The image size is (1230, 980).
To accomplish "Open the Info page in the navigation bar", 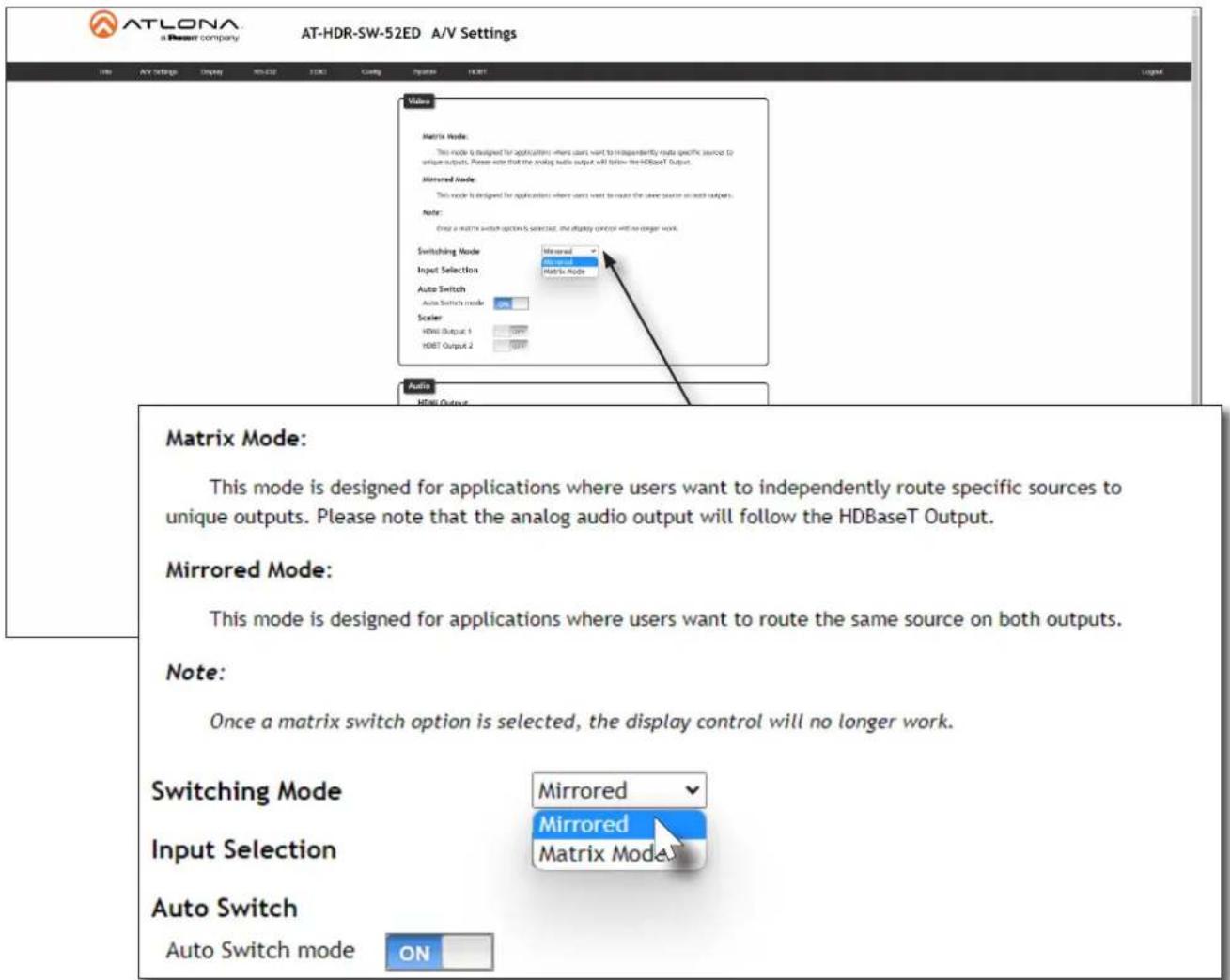I will coord(106,72).
